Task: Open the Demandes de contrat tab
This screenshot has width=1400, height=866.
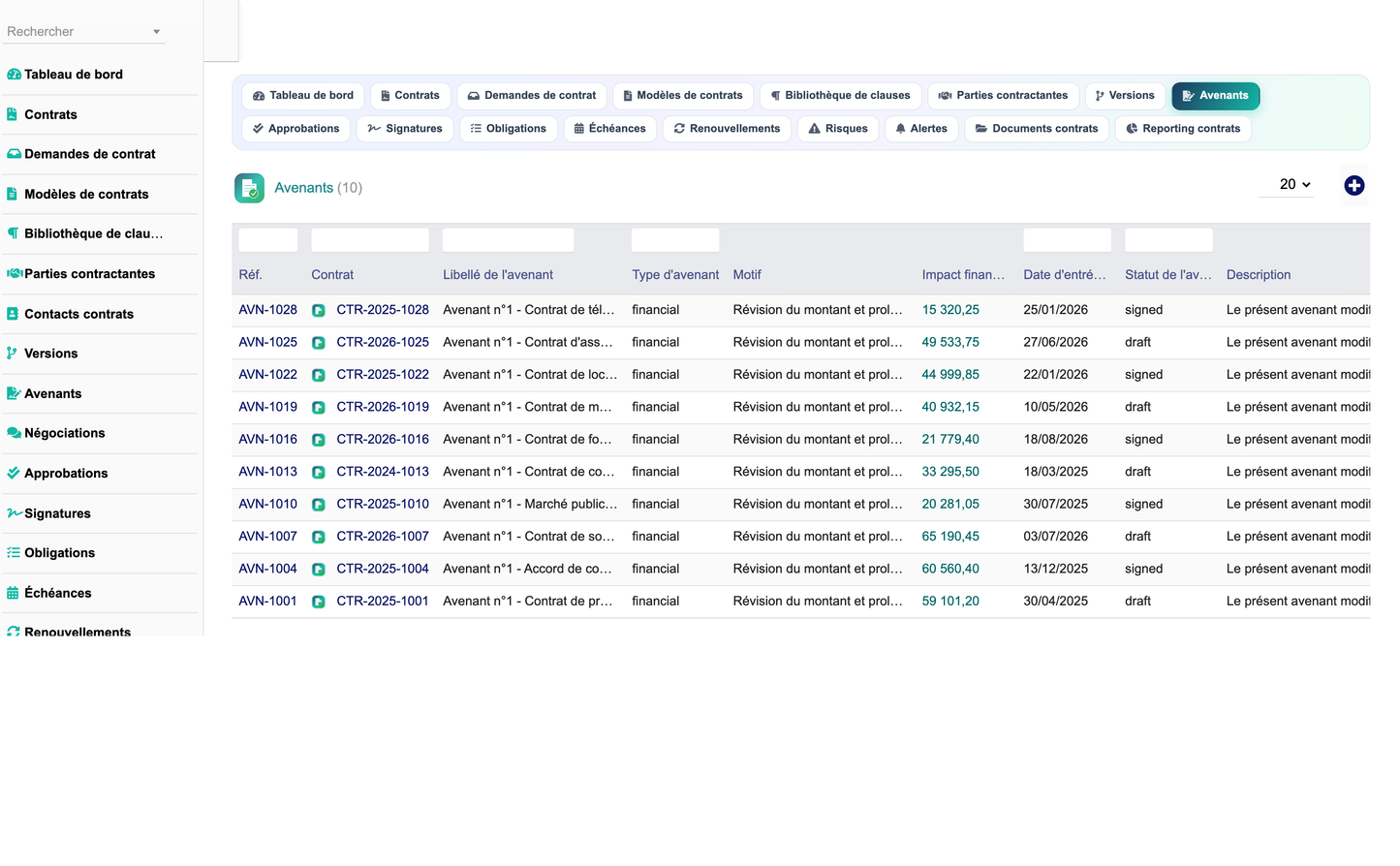Action: 532,96
